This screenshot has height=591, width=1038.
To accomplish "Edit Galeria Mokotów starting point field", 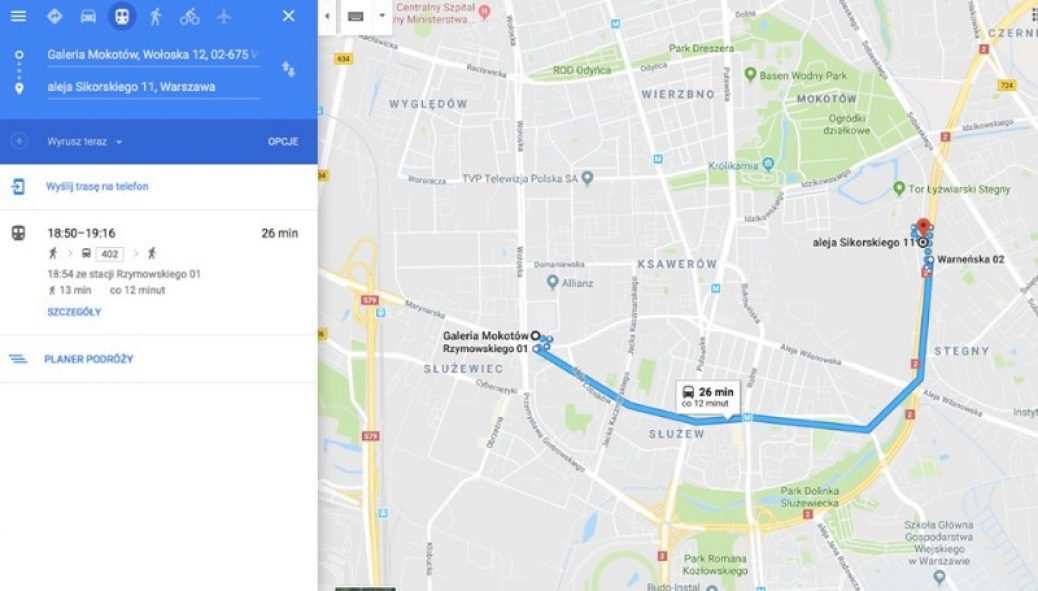I will pyautogui.click(x=153, y=55).
